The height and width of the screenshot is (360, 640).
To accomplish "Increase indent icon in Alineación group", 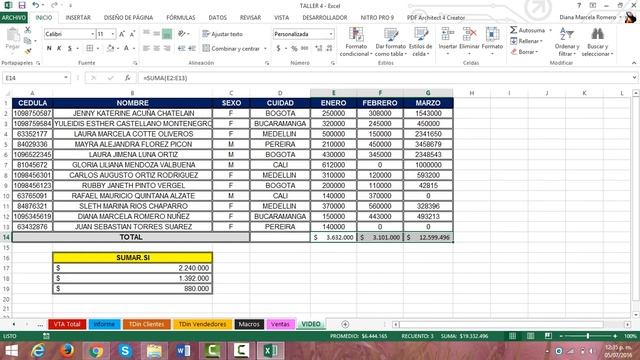I will (x=192, y=48).
